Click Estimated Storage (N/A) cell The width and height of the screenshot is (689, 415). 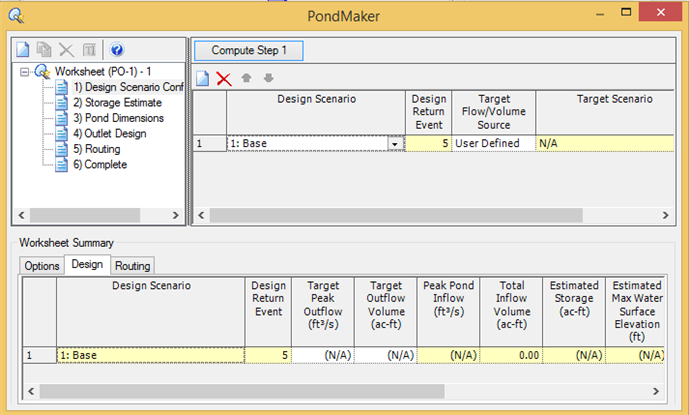574,355
